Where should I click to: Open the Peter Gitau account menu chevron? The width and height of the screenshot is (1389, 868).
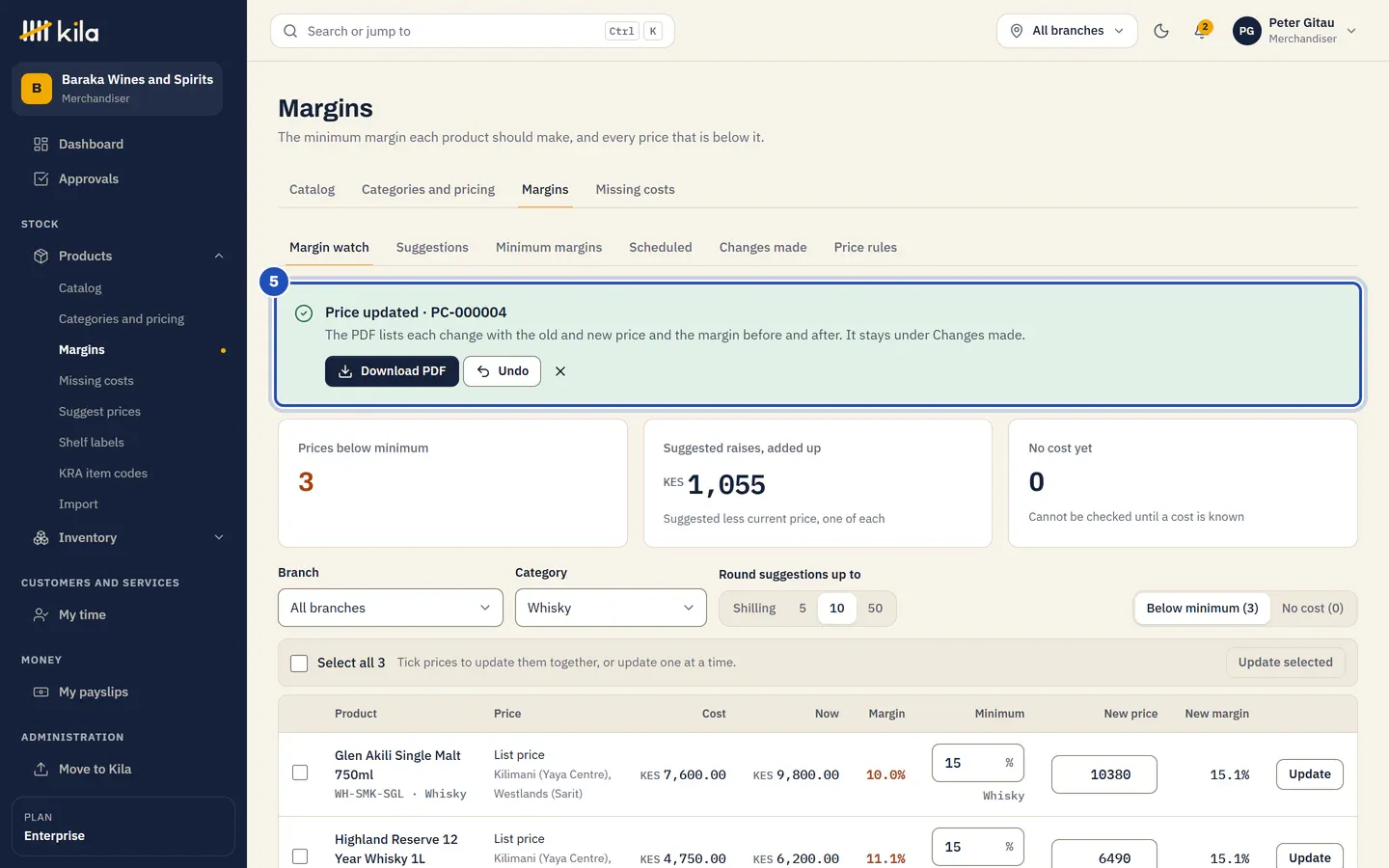pyautogui.click(x=1351, y=31)
